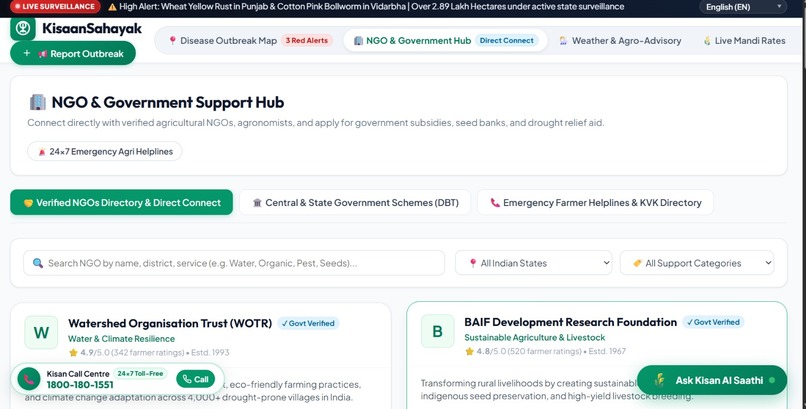Click Water & Climate Resilience label
806x409 pixels.
[x=121, y=339]
